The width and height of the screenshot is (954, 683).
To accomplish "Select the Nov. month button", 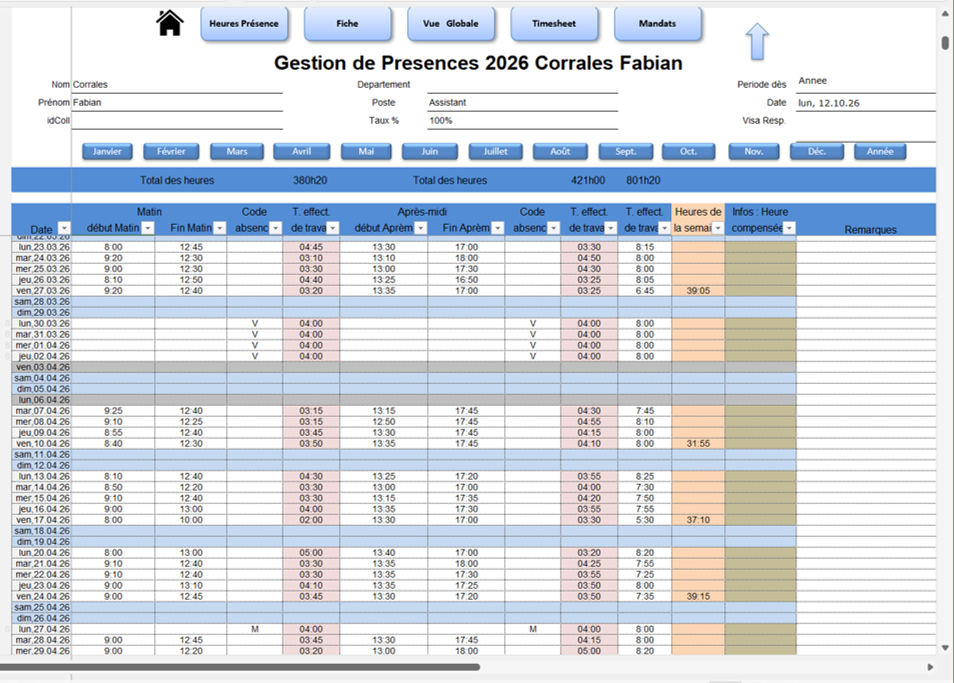I will [x=754, y=151].
